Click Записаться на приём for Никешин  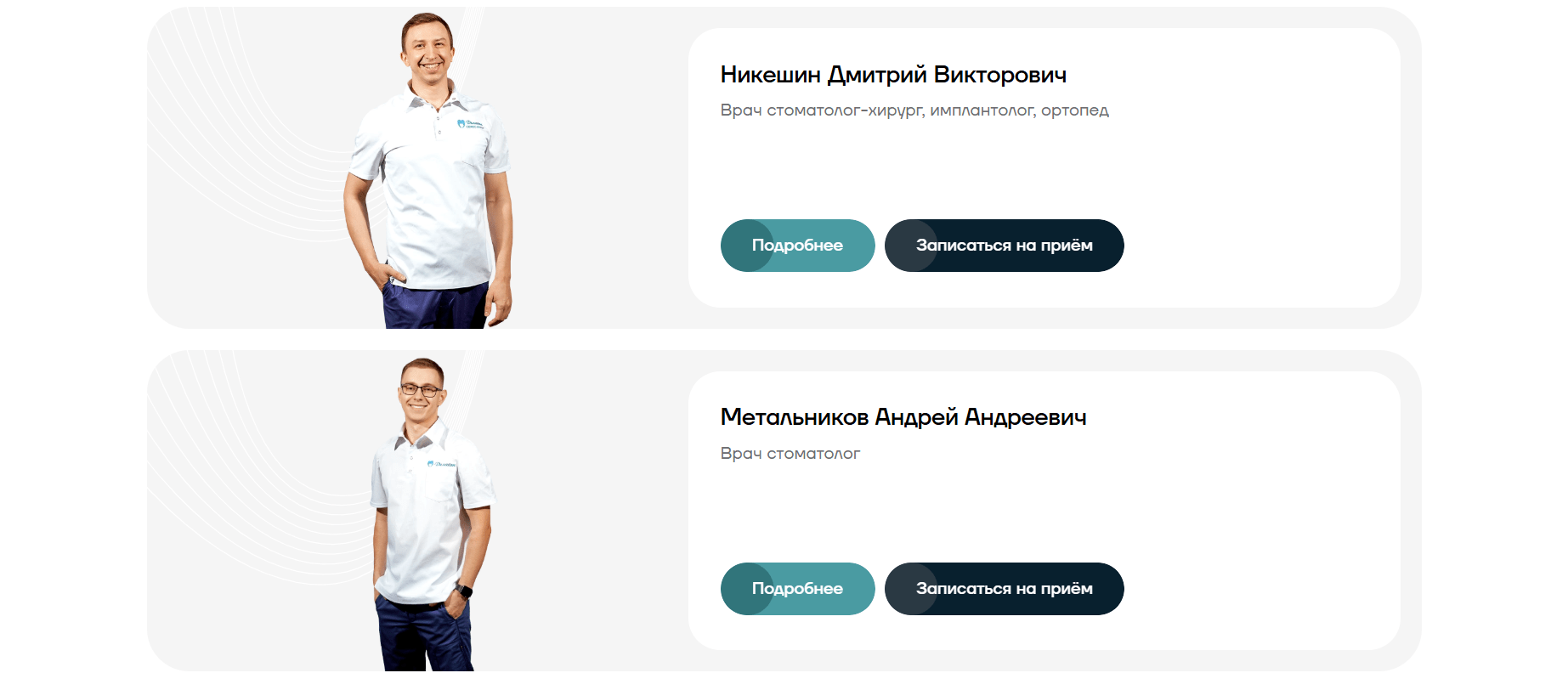[x=1004, y=246]
